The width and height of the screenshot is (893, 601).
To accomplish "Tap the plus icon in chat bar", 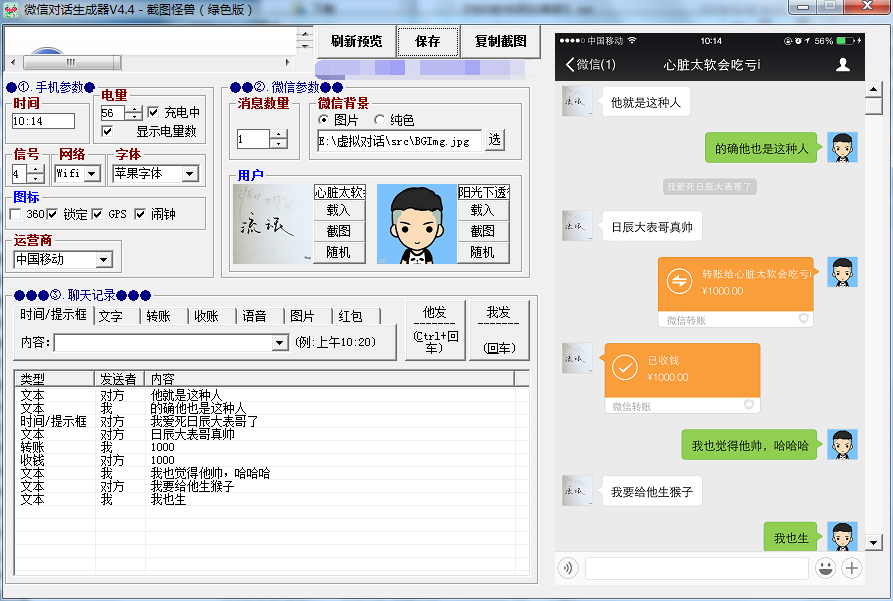I will pos(851,568).
